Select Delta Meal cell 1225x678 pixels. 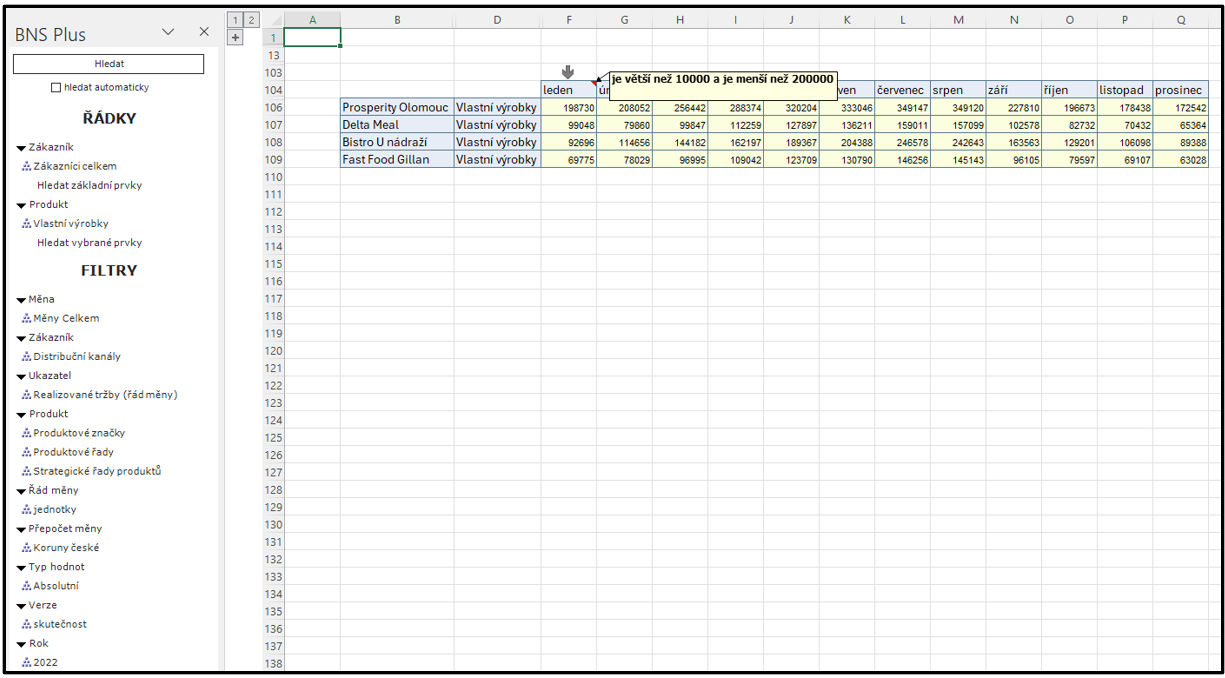(x=397, y=125)
